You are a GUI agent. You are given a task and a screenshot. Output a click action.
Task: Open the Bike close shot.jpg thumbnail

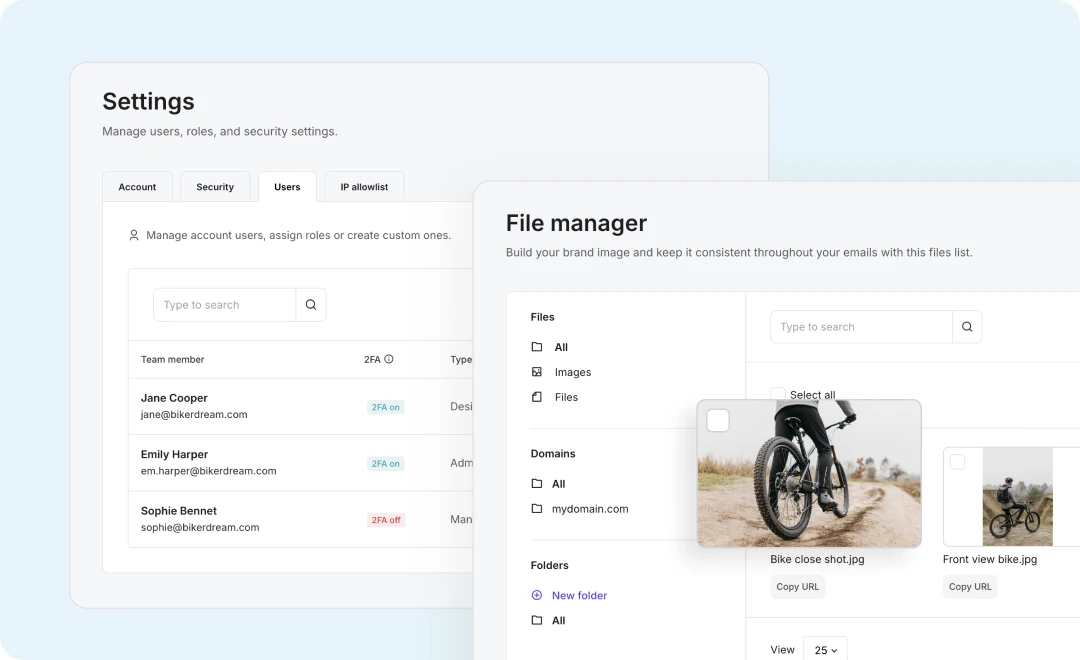click(x=809, y=474)
